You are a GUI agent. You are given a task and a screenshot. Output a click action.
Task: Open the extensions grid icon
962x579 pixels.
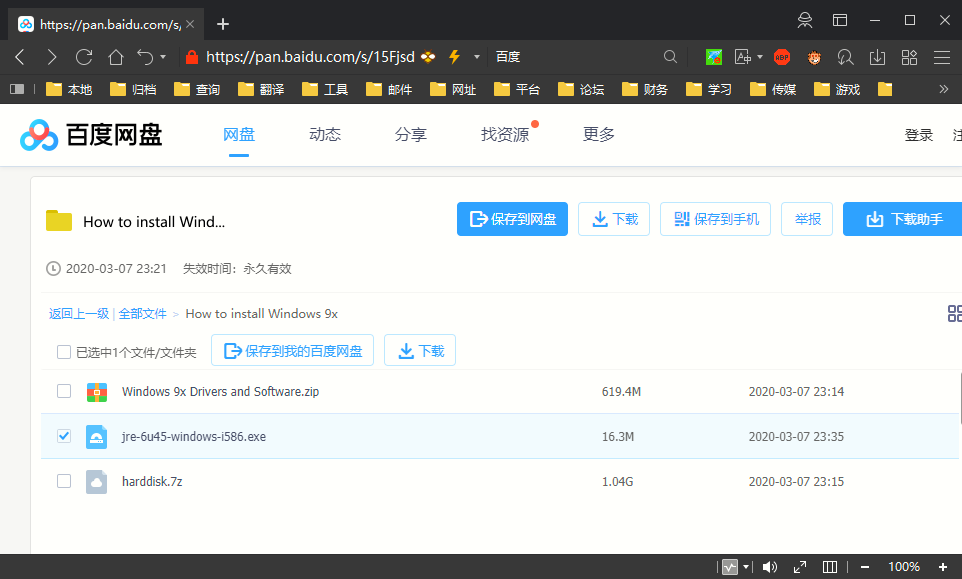909,57
